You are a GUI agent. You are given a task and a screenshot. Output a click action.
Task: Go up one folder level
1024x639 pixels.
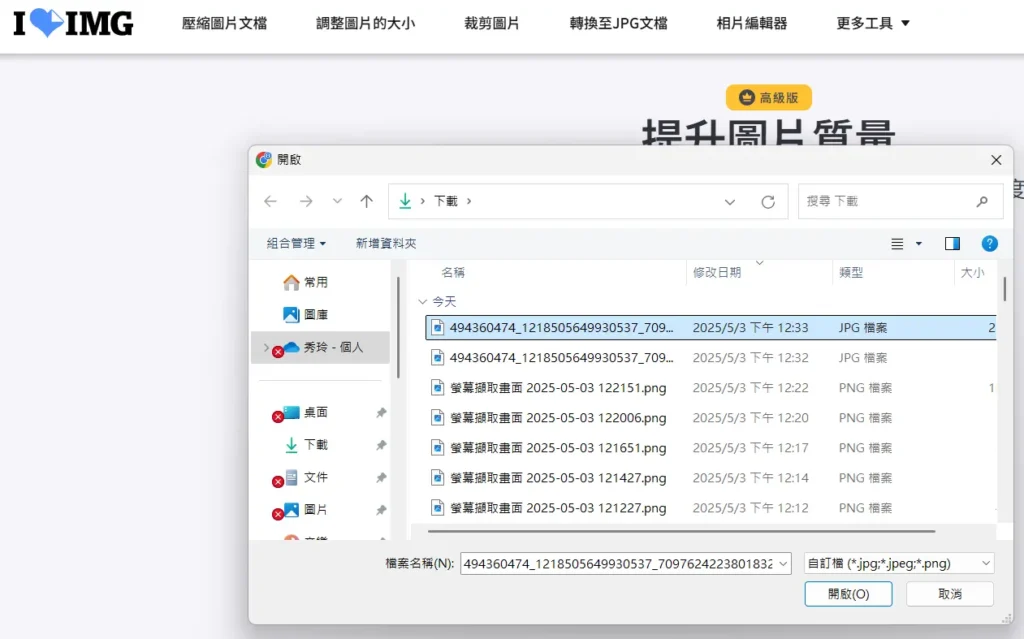(x=366, y=201)
